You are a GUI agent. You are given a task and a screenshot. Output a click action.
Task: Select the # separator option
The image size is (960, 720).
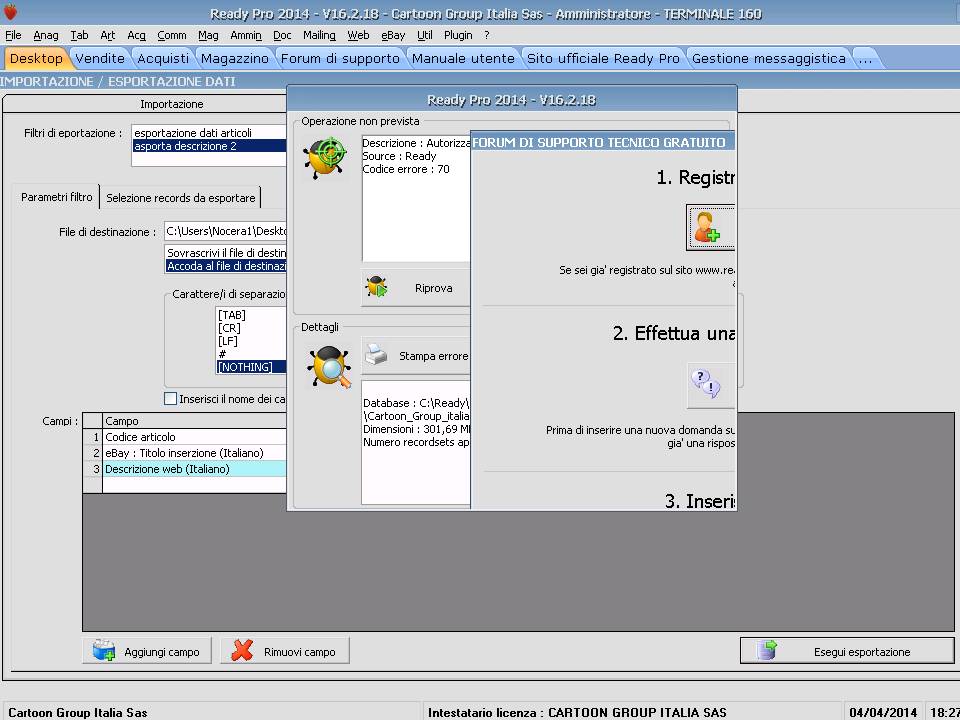pos(251,354)
